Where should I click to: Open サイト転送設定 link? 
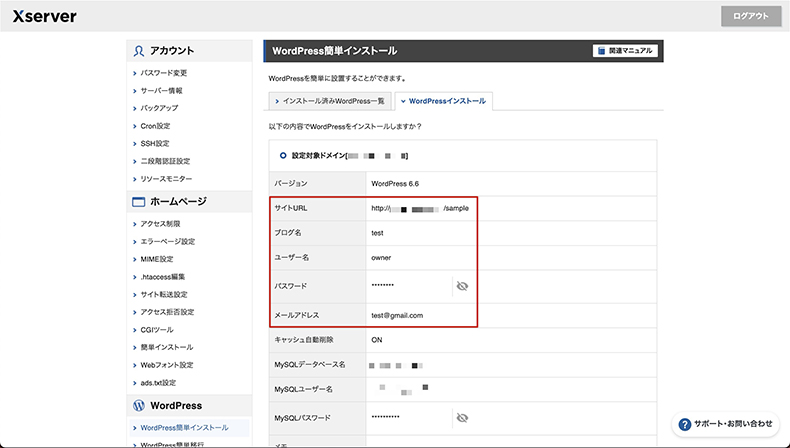click(164, 294)
